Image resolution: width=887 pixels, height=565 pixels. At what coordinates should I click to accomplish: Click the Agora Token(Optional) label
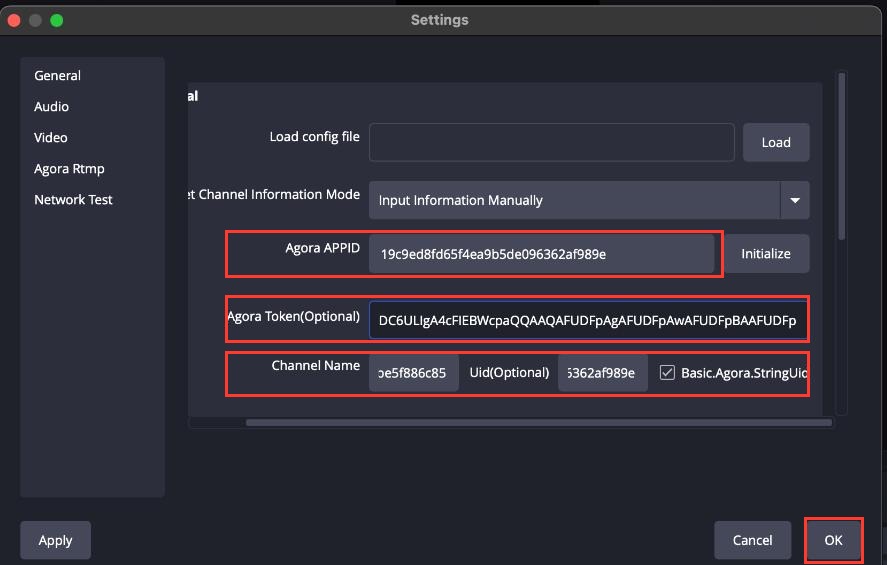294,316
